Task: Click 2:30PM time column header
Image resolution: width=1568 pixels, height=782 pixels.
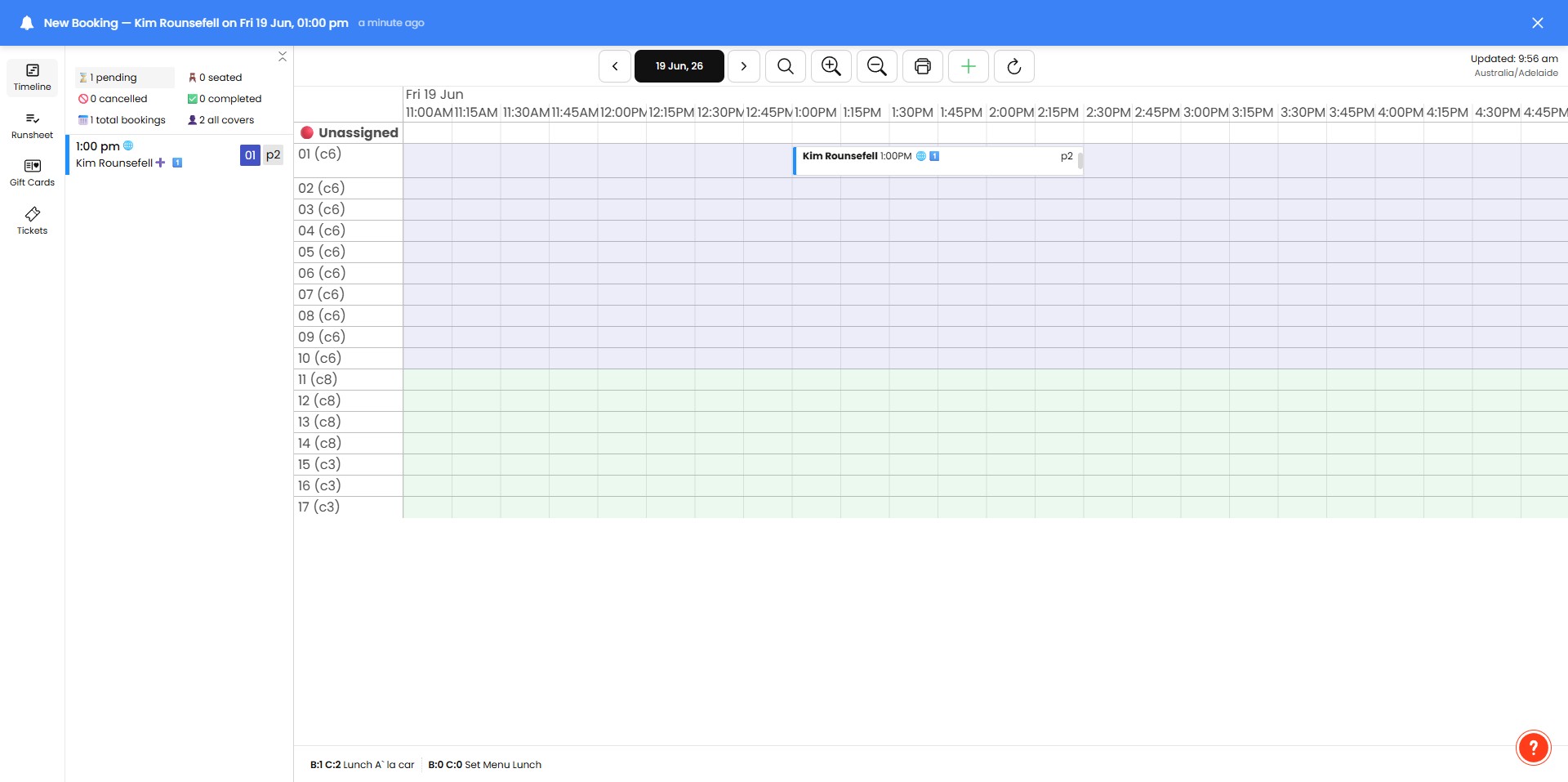Action: click(1108, 112)
